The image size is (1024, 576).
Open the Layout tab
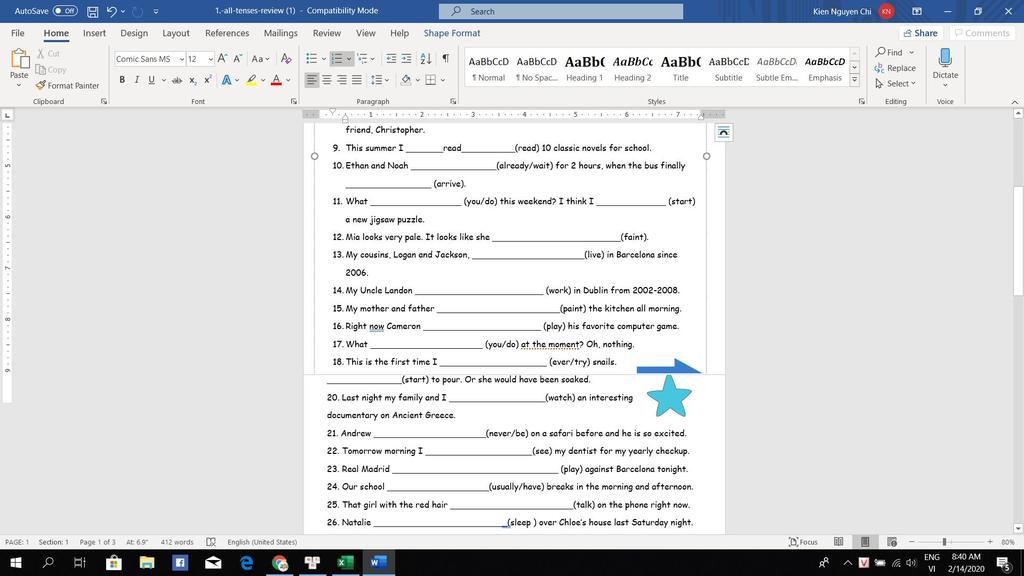pos(176,33)
